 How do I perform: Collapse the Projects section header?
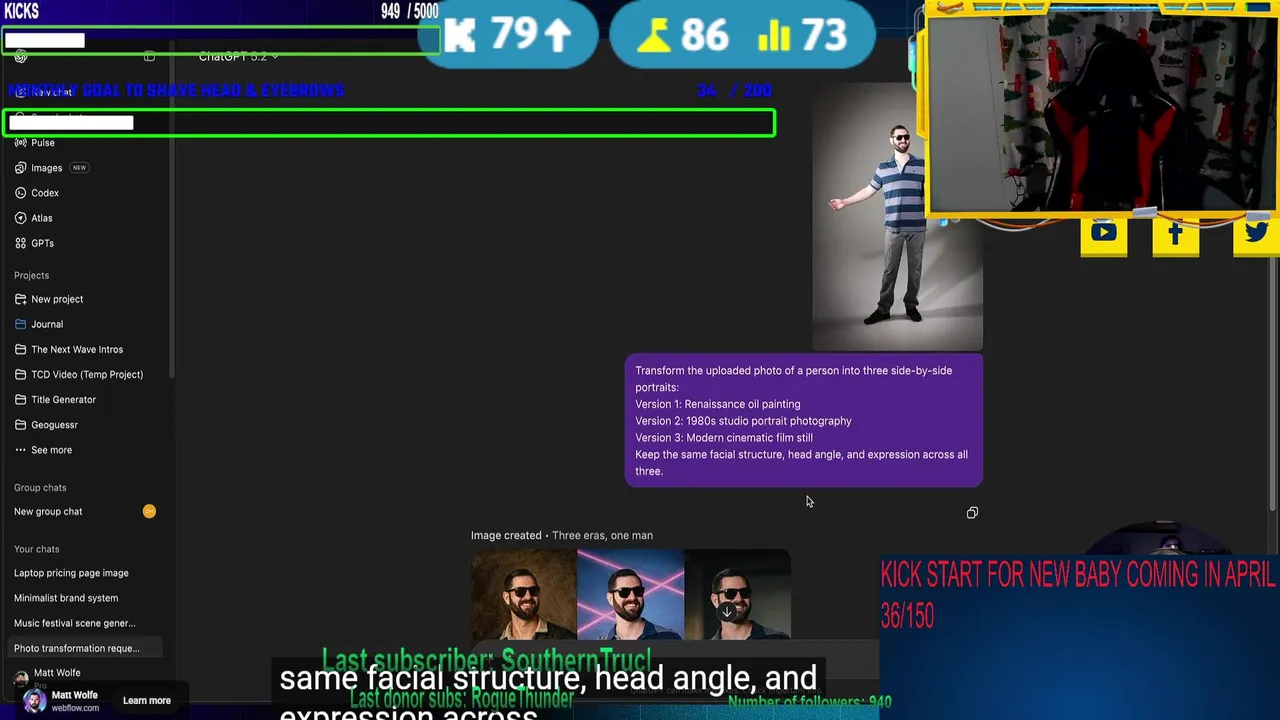click(x=31, y=275)
